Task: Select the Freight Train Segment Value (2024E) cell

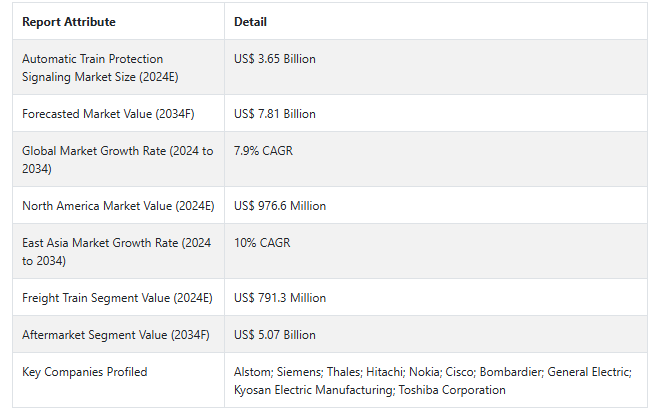Action: point(117,298)
